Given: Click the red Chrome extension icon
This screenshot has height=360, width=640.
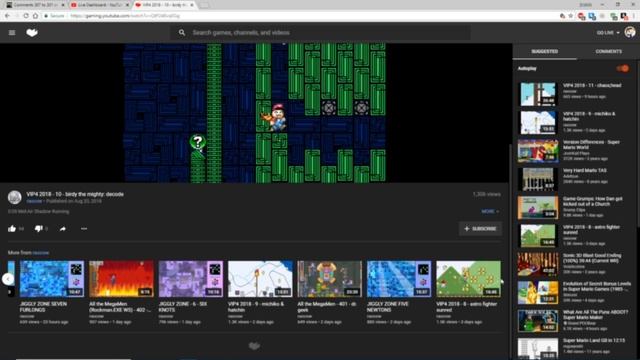Looking at the screenshot, I should coord(581,16).
